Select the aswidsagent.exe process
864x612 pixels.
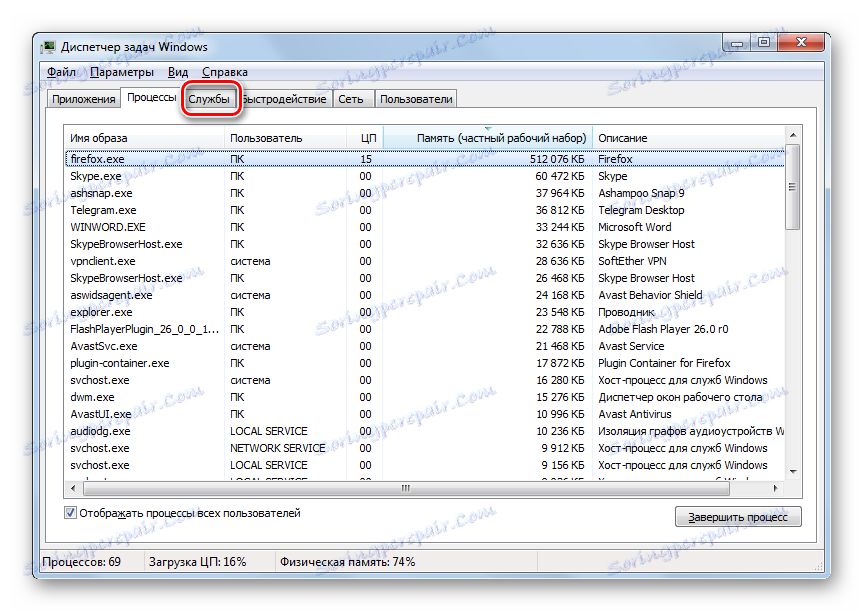[424, 295]
